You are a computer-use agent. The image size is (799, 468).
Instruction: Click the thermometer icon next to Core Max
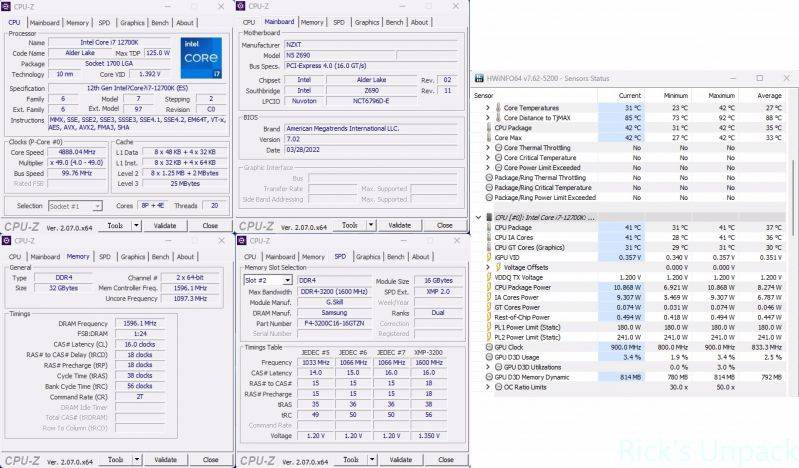(x=489, y=138)
